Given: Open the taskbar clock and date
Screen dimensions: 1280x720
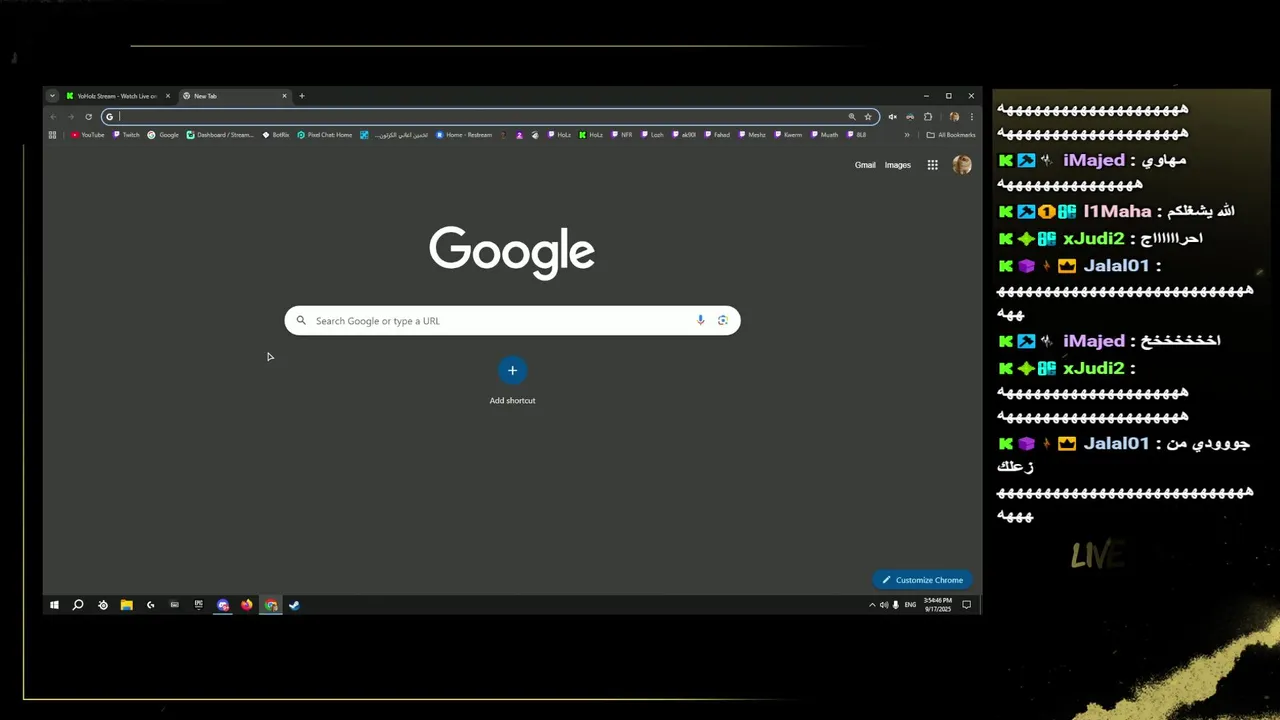Looking at the screenshot, I should point(938,605).
